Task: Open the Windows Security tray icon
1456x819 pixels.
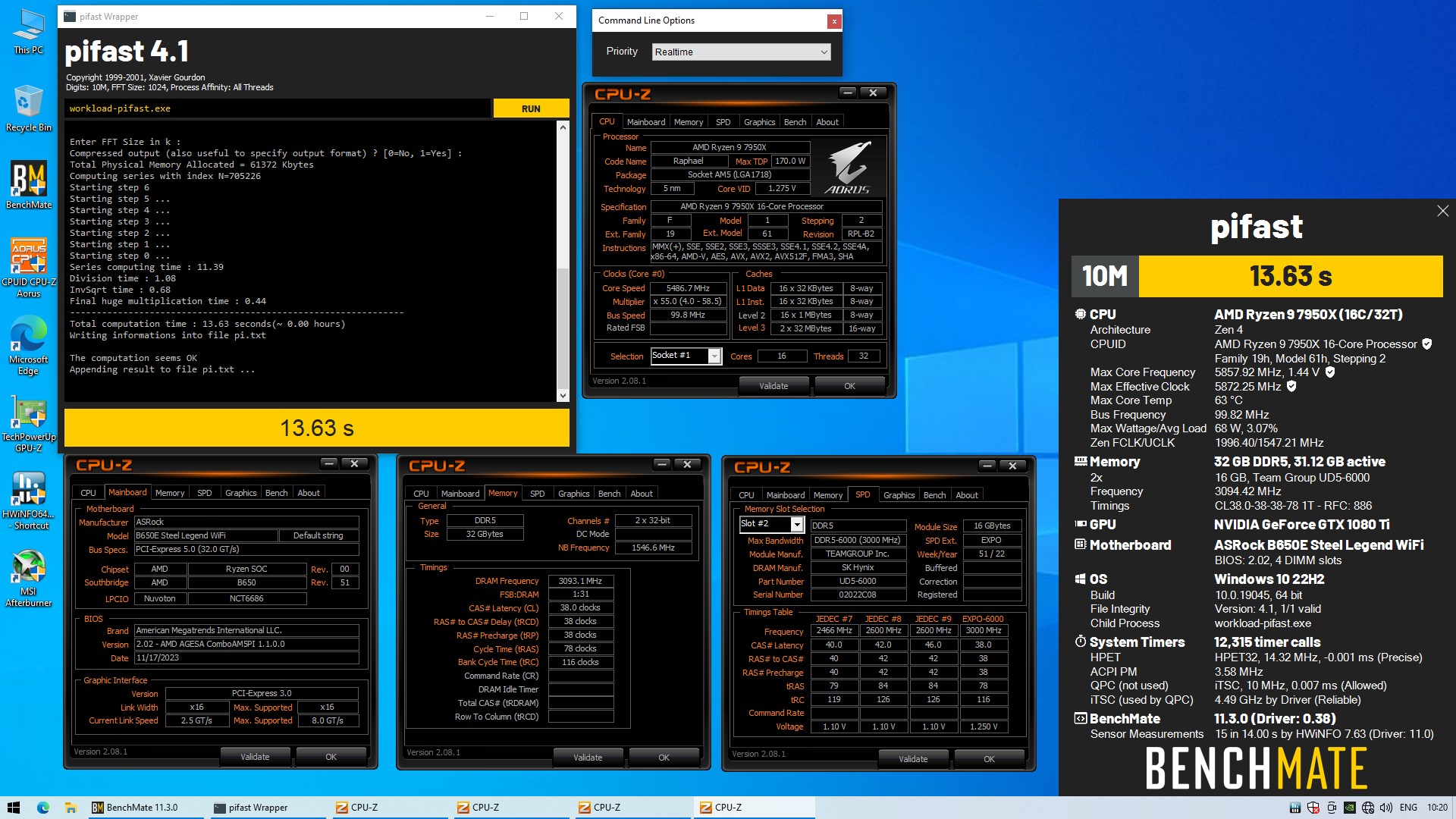Action: pyautogui.click(x=1313, y=808)
